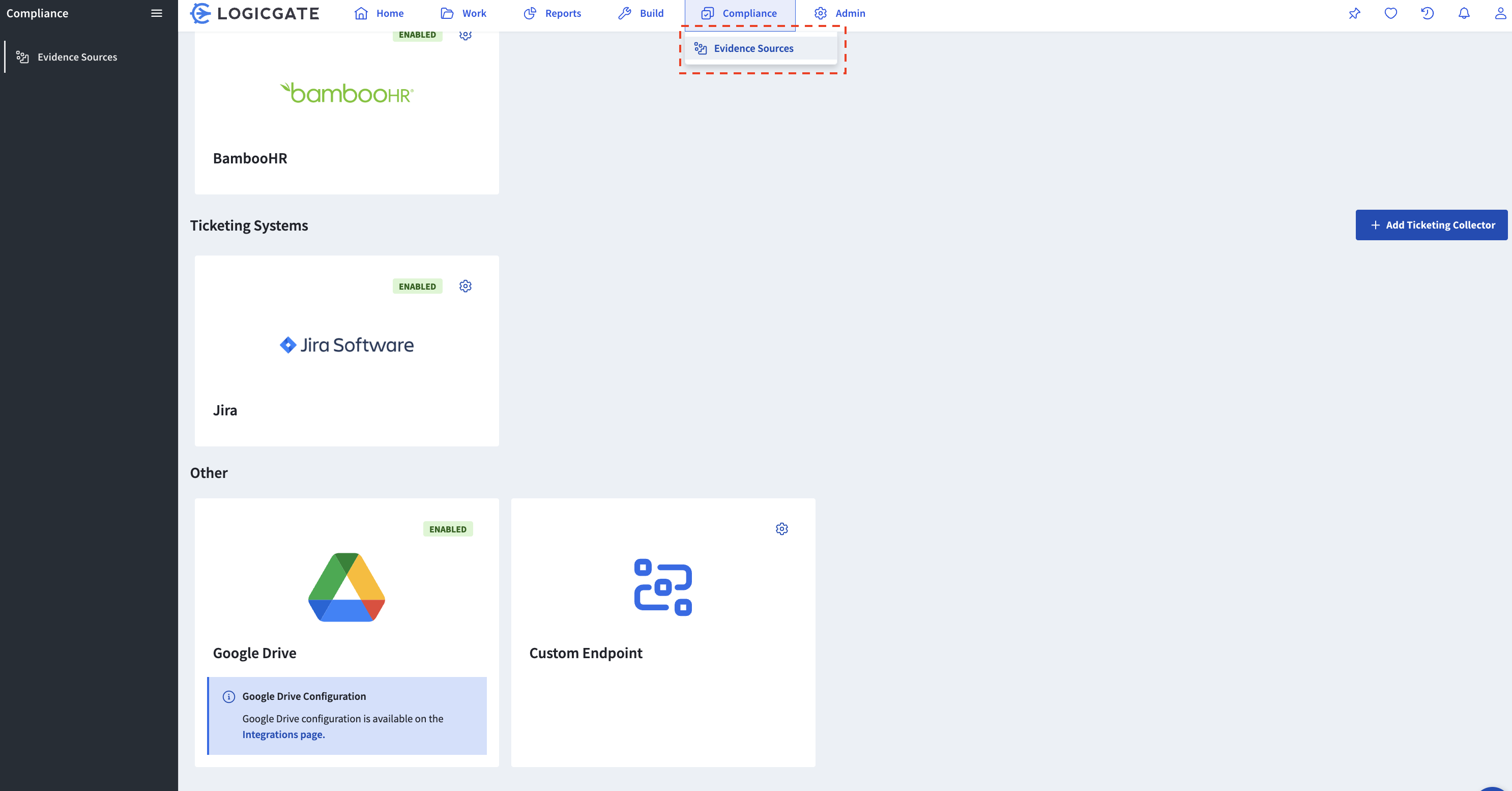This screenshot has height=791, width=1512.
Task: Click the Reports pie chart icon
Action: pos(530,13)
